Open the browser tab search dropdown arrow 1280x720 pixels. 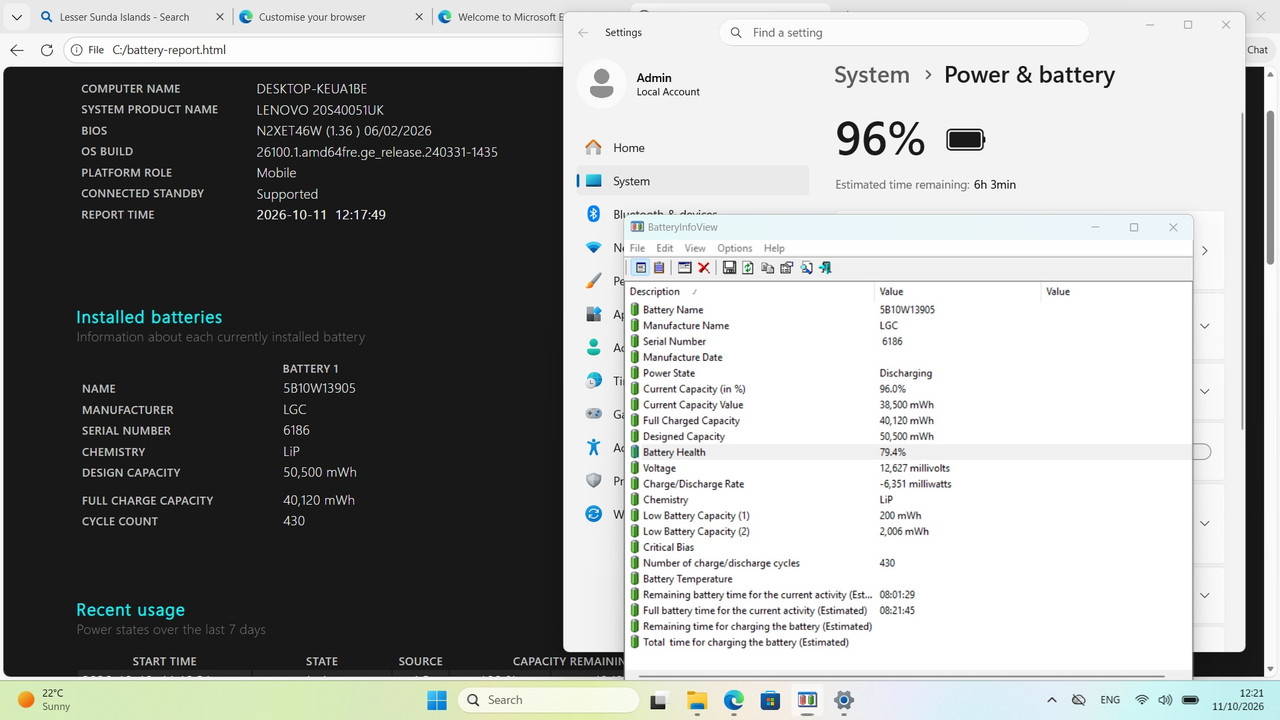[16, 17]
